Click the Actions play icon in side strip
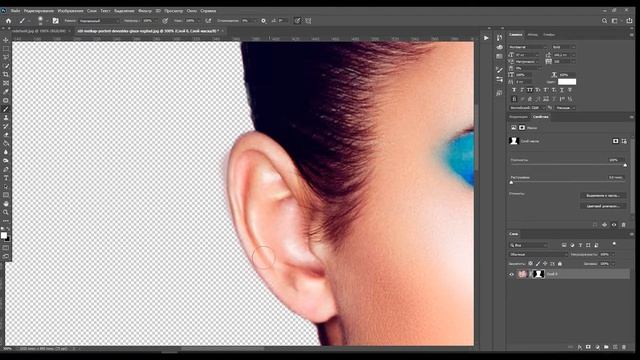 (486, 38)
